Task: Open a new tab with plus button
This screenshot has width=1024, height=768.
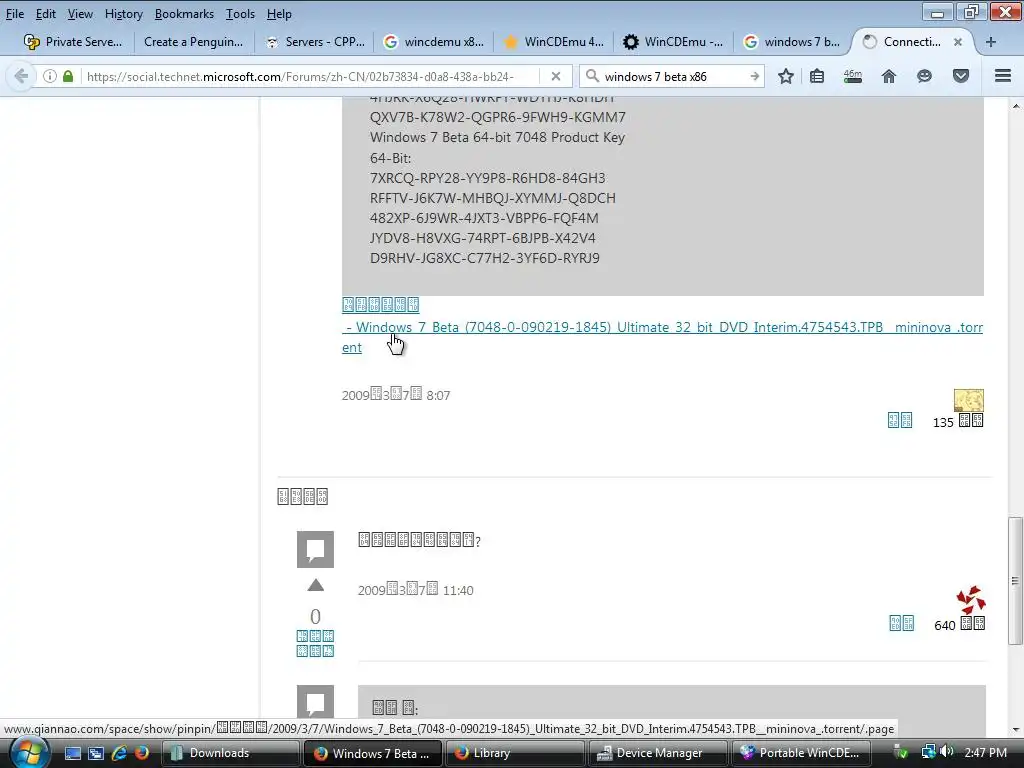Action: [991, 42]
